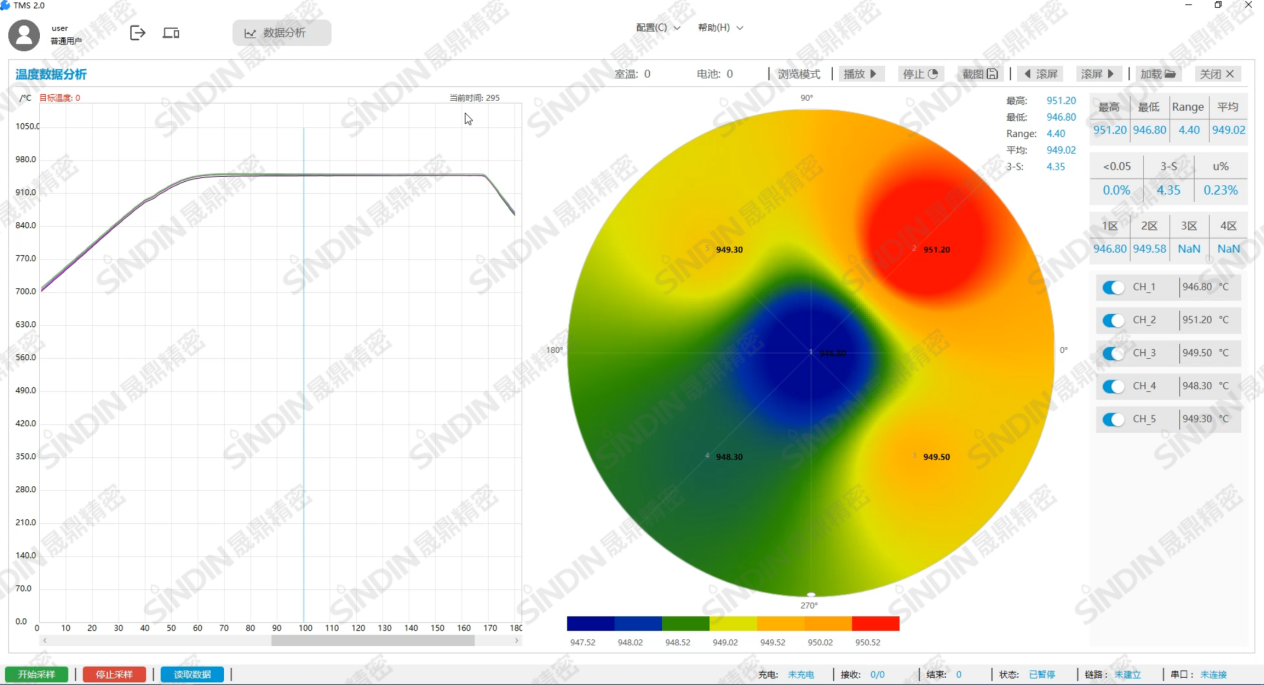Toggle the CH_1 channel switch
The width and height of the screenshot is (1264, 685).
click(x=1113, y=288)
